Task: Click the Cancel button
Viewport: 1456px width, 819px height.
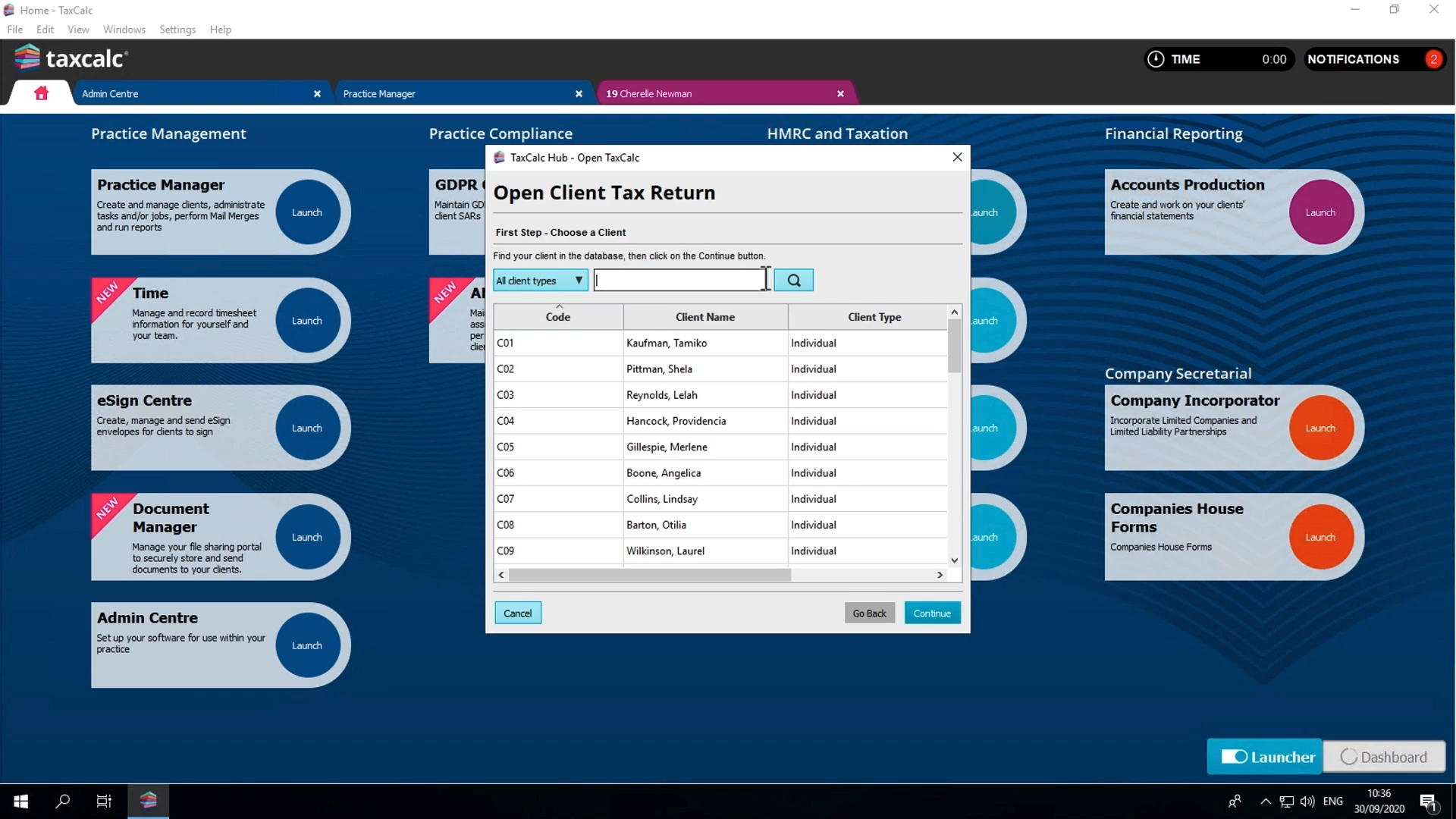Action: coord(518,613)
